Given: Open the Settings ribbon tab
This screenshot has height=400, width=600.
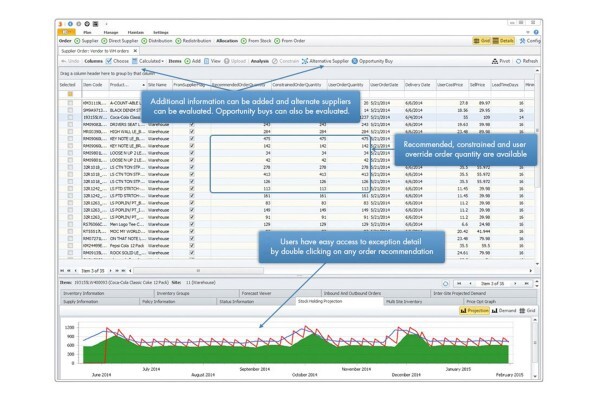Looking at the screenshot, I should (161, 33).
